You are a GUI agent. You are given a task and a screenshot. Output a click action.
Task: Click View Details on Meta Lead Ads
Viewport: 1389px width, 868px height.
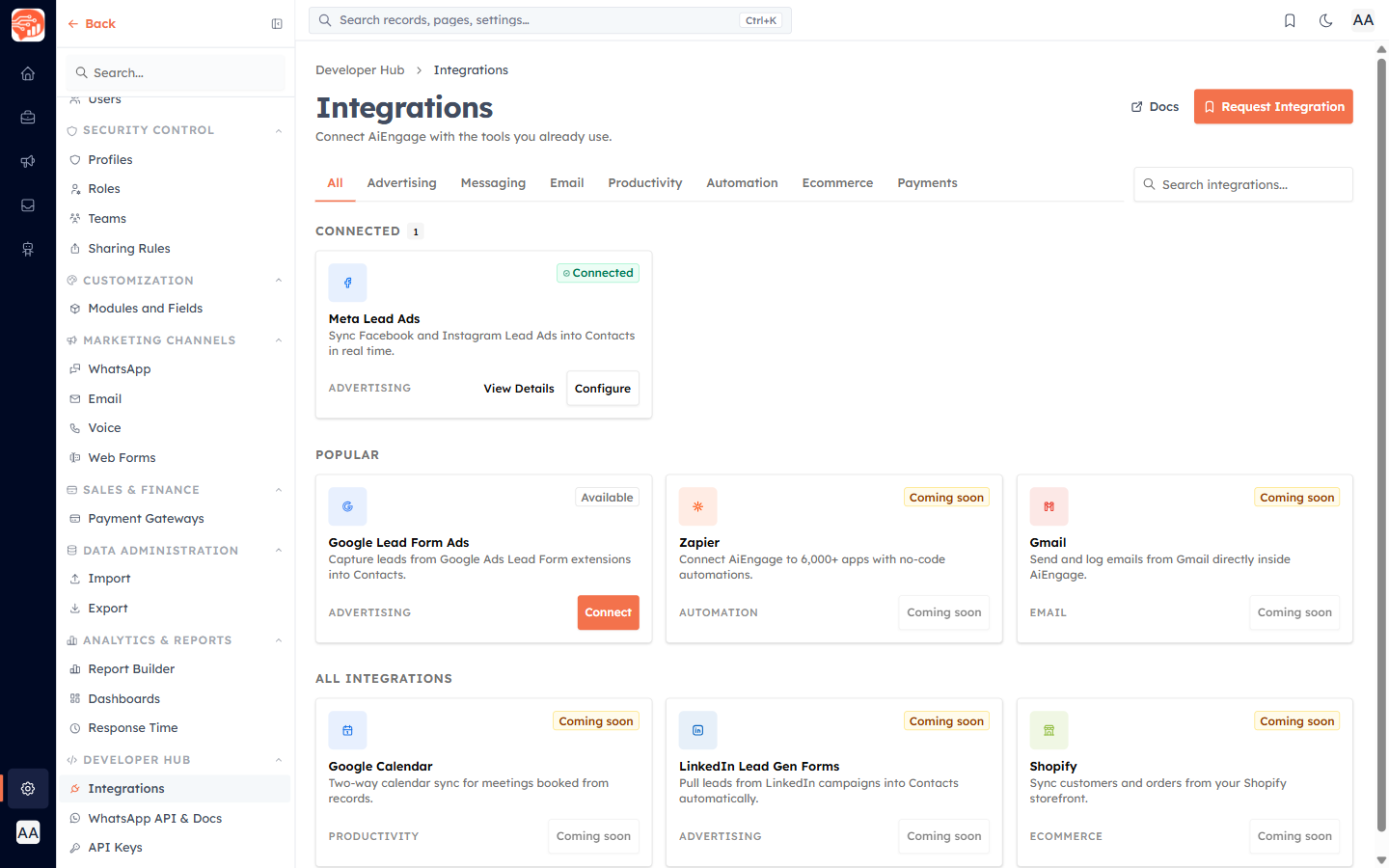[519, 389]
